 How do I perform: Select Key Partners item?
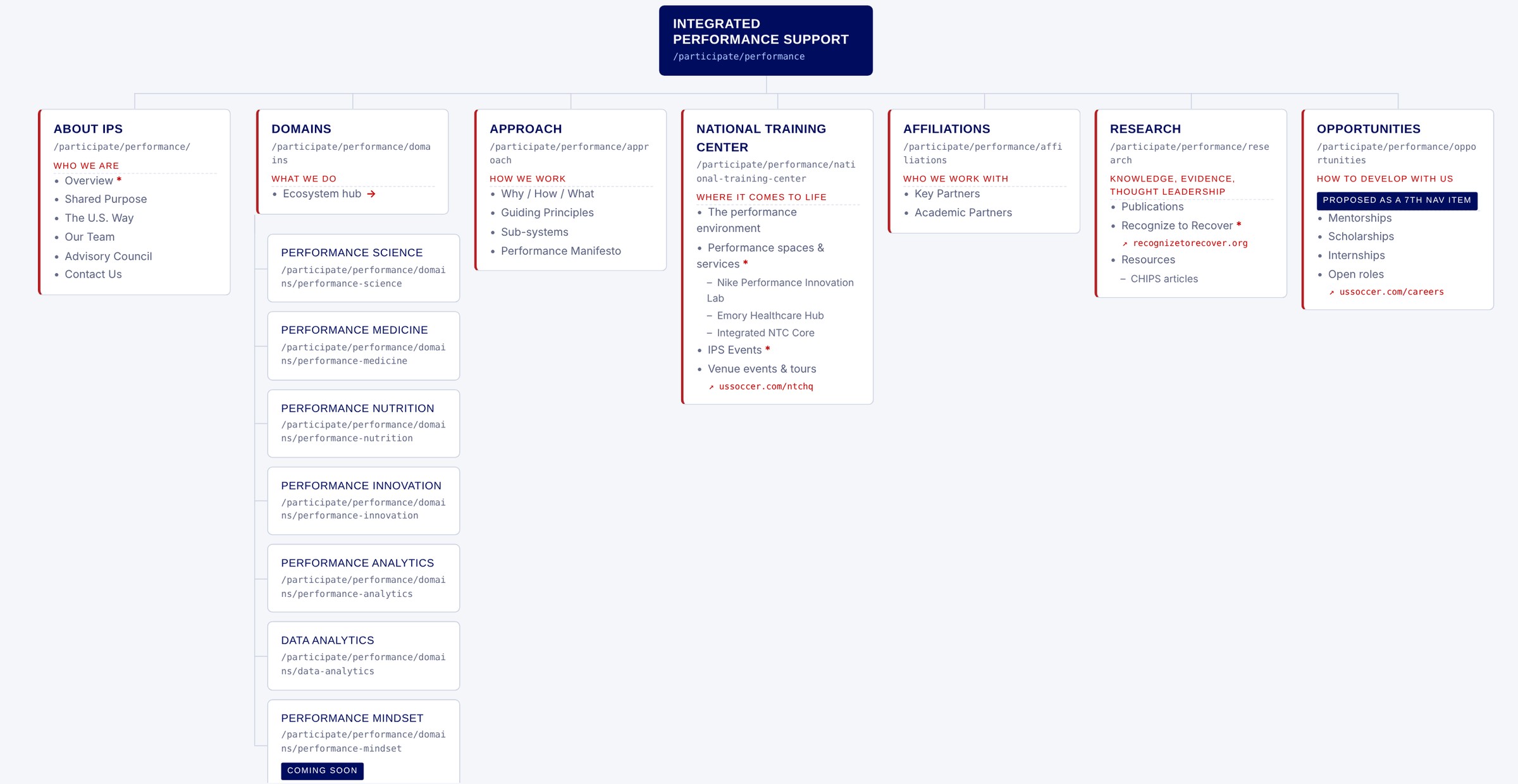[947, 194]
